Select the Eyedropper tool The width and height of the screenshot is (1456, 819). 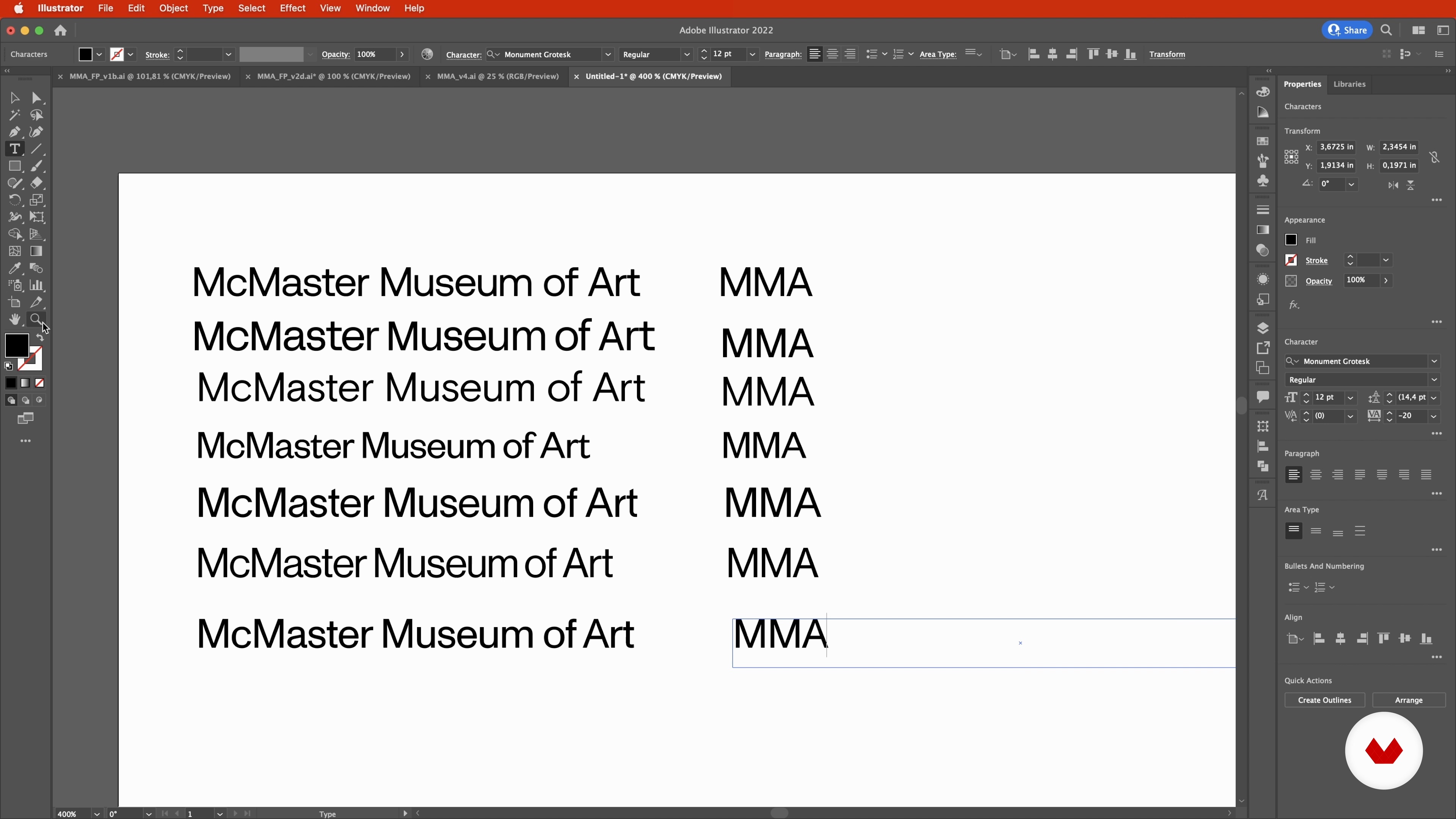tap(15, 268)
